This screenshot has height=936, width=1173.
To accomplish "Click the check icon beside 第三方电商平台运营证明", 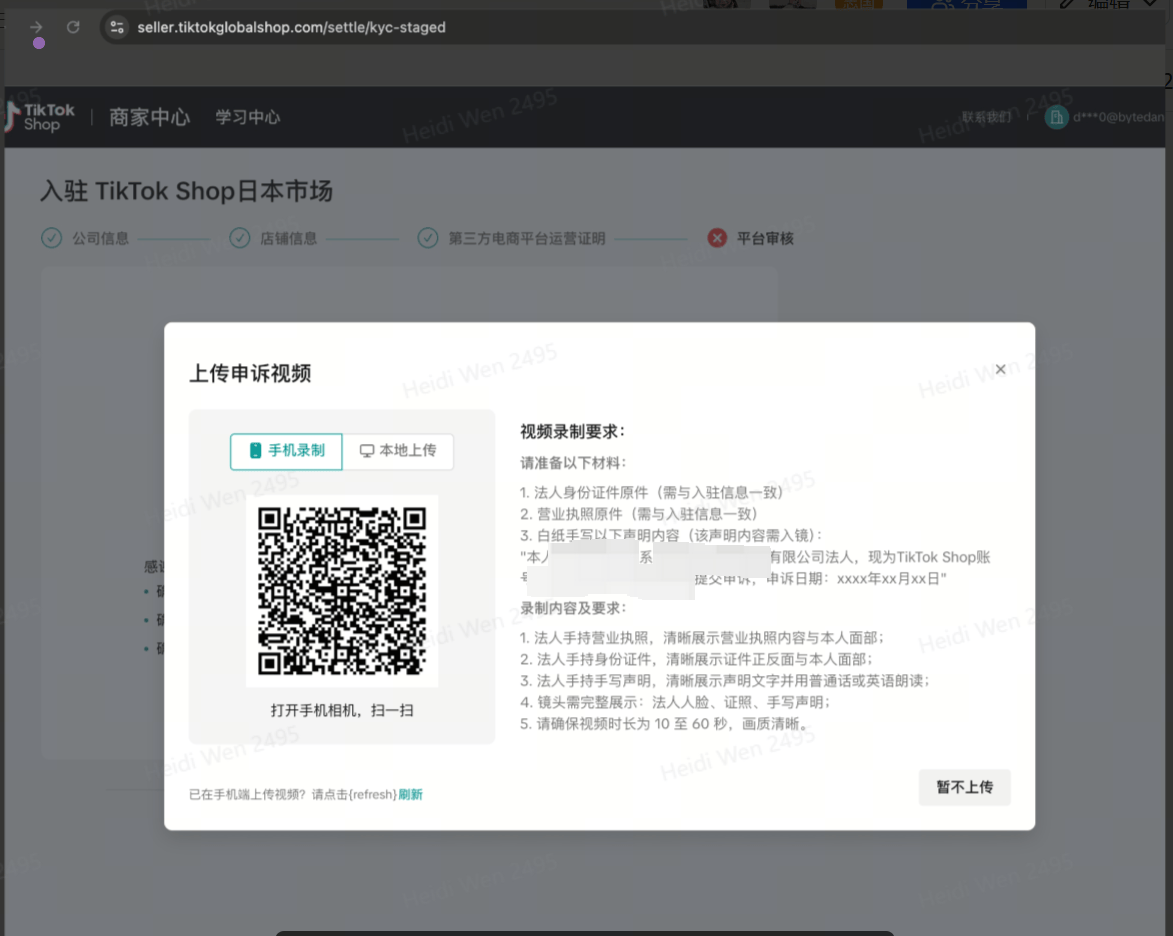I will [x=429, y=238].
